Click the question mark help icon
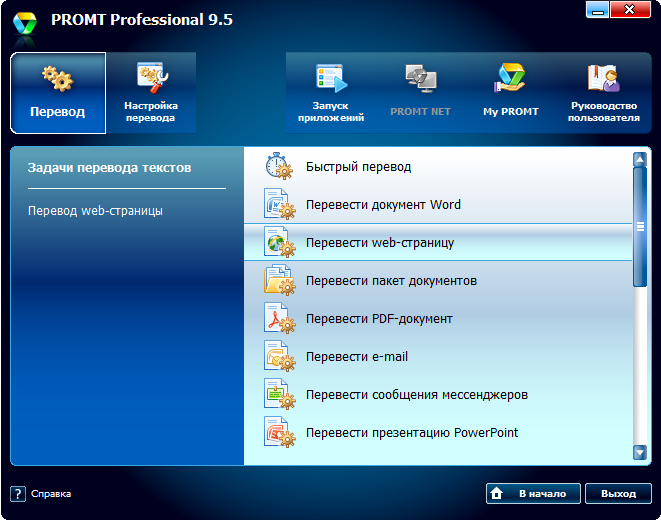This screenshot has width=661, height=521. click(x=18, y=494)
